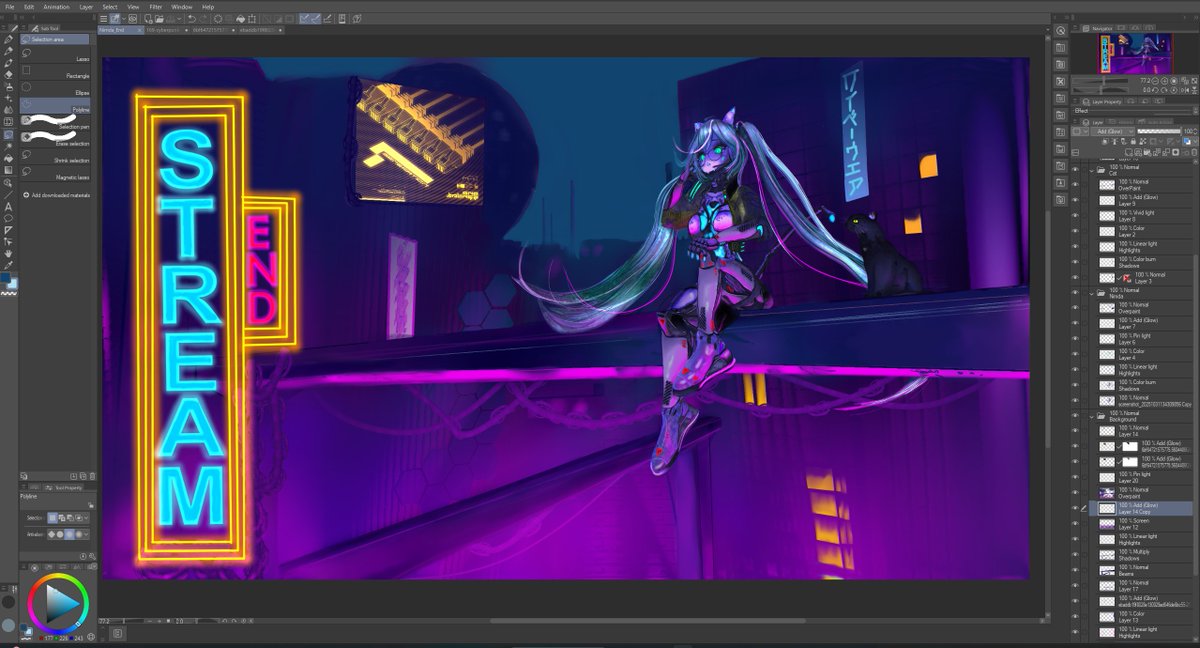This screenshot has width=1200, height=648.
Task: Hide Layer 17 visibility eye
Action: point(1075,585)
